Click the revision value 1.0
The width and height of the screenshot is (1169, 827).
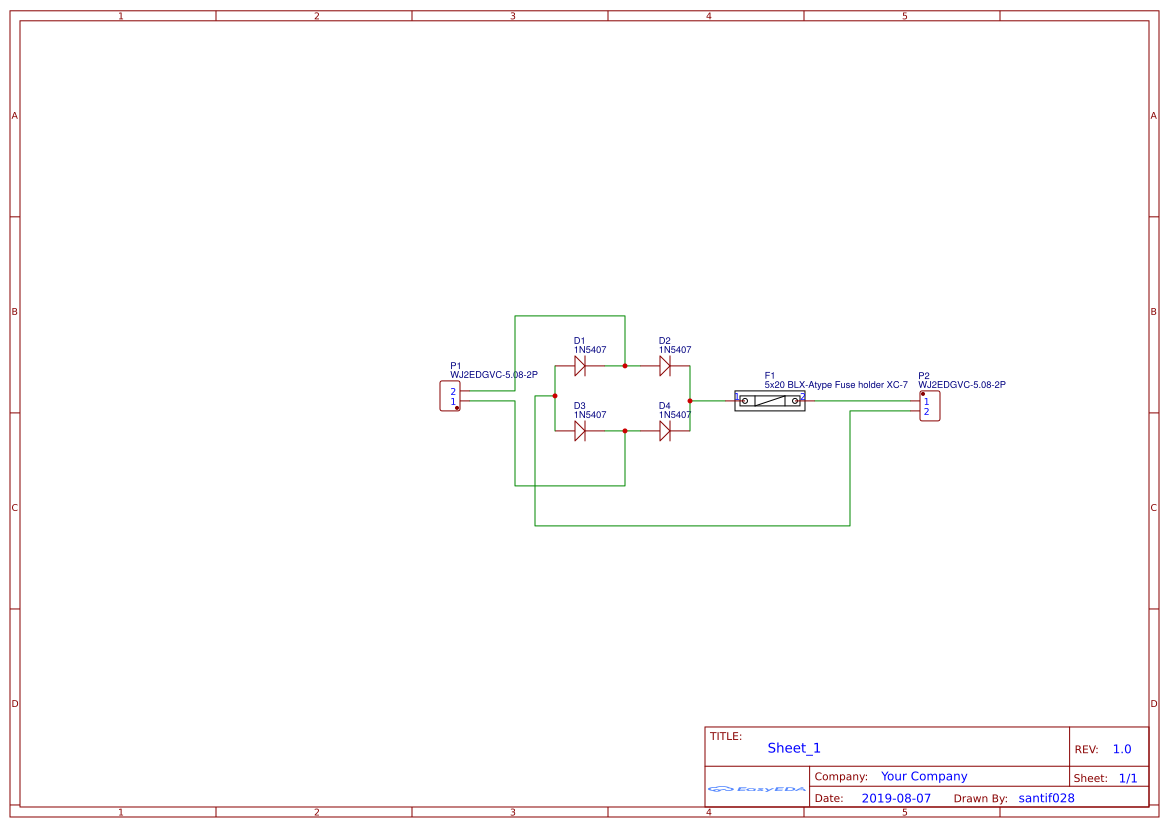[x=1122, y=749]
